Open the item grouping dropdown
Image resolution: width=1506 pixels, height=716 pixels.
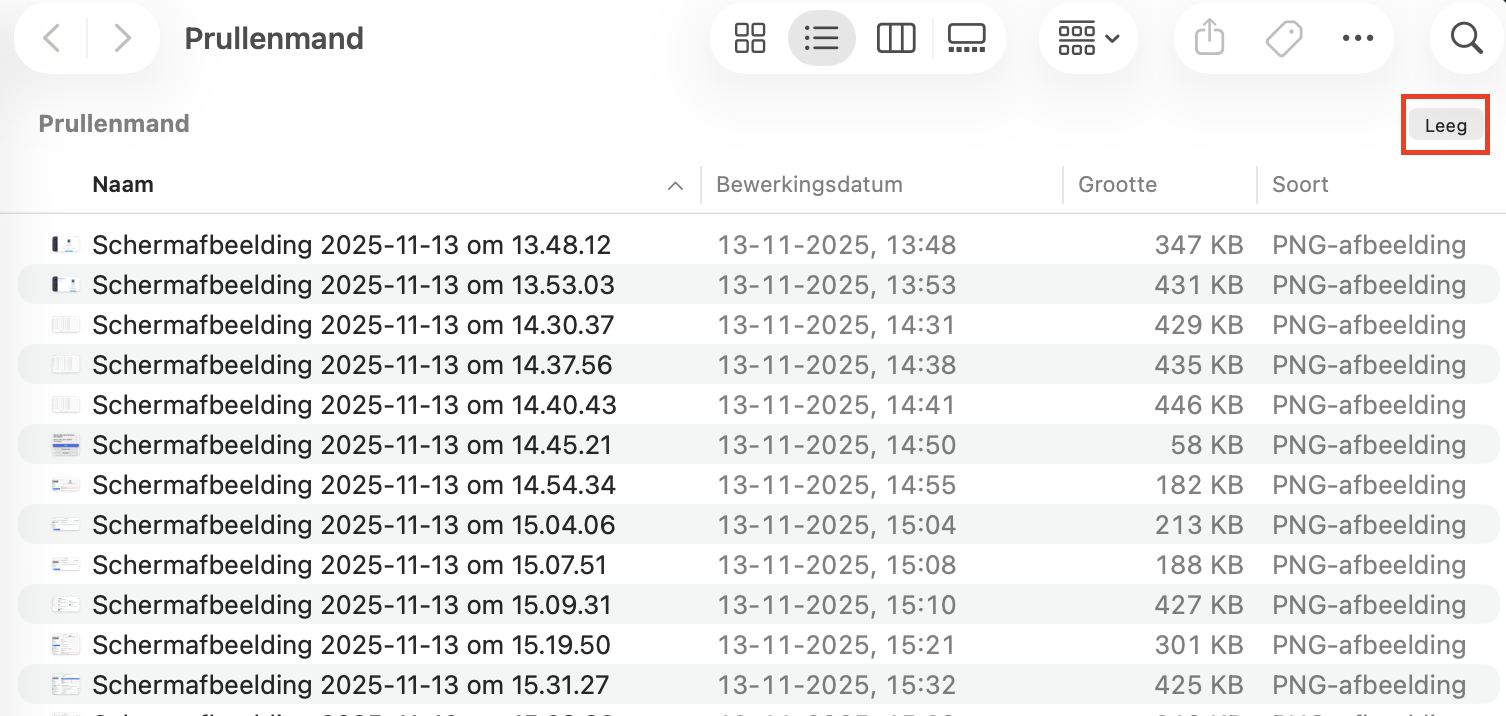(1088, 38)
